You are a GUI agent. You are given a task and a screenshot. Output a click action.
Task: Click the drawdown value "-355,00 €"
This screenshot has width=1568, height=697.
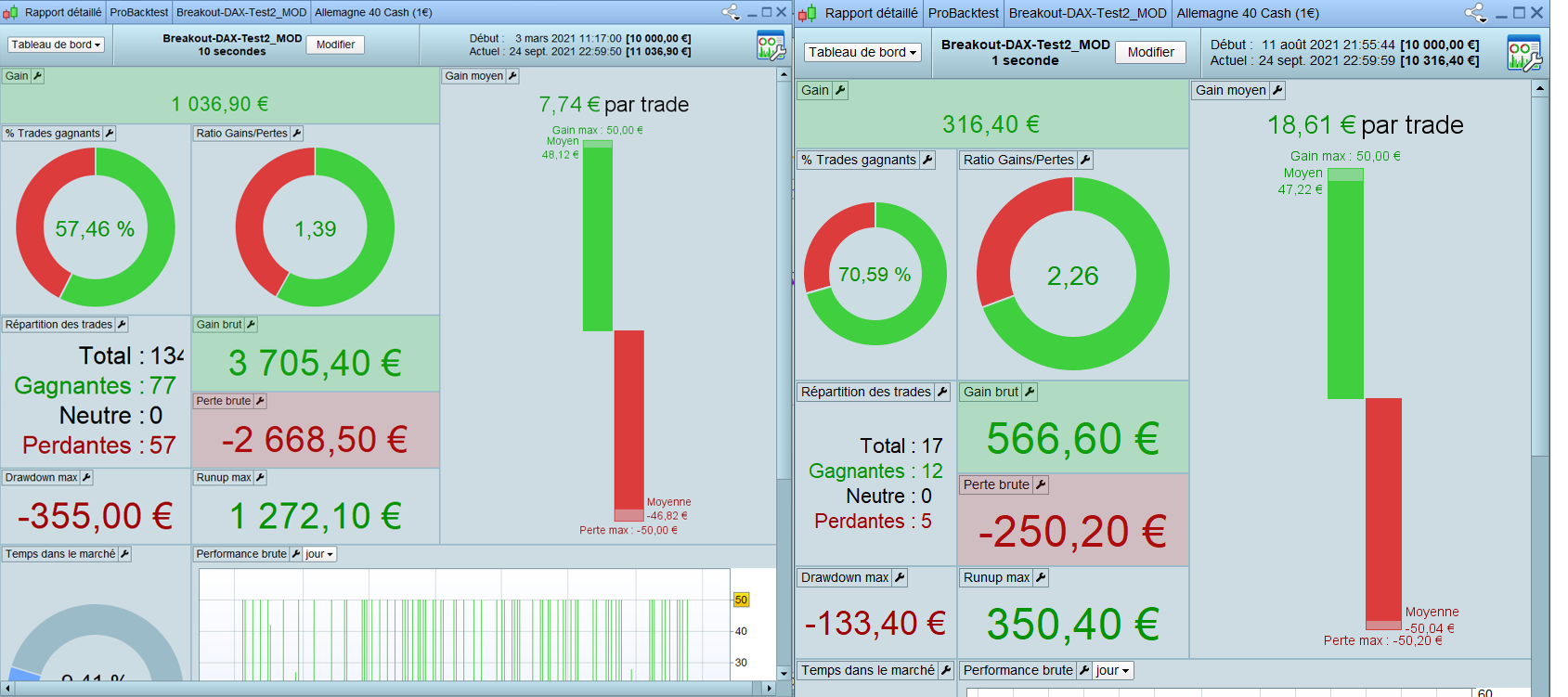click(96, 516)
